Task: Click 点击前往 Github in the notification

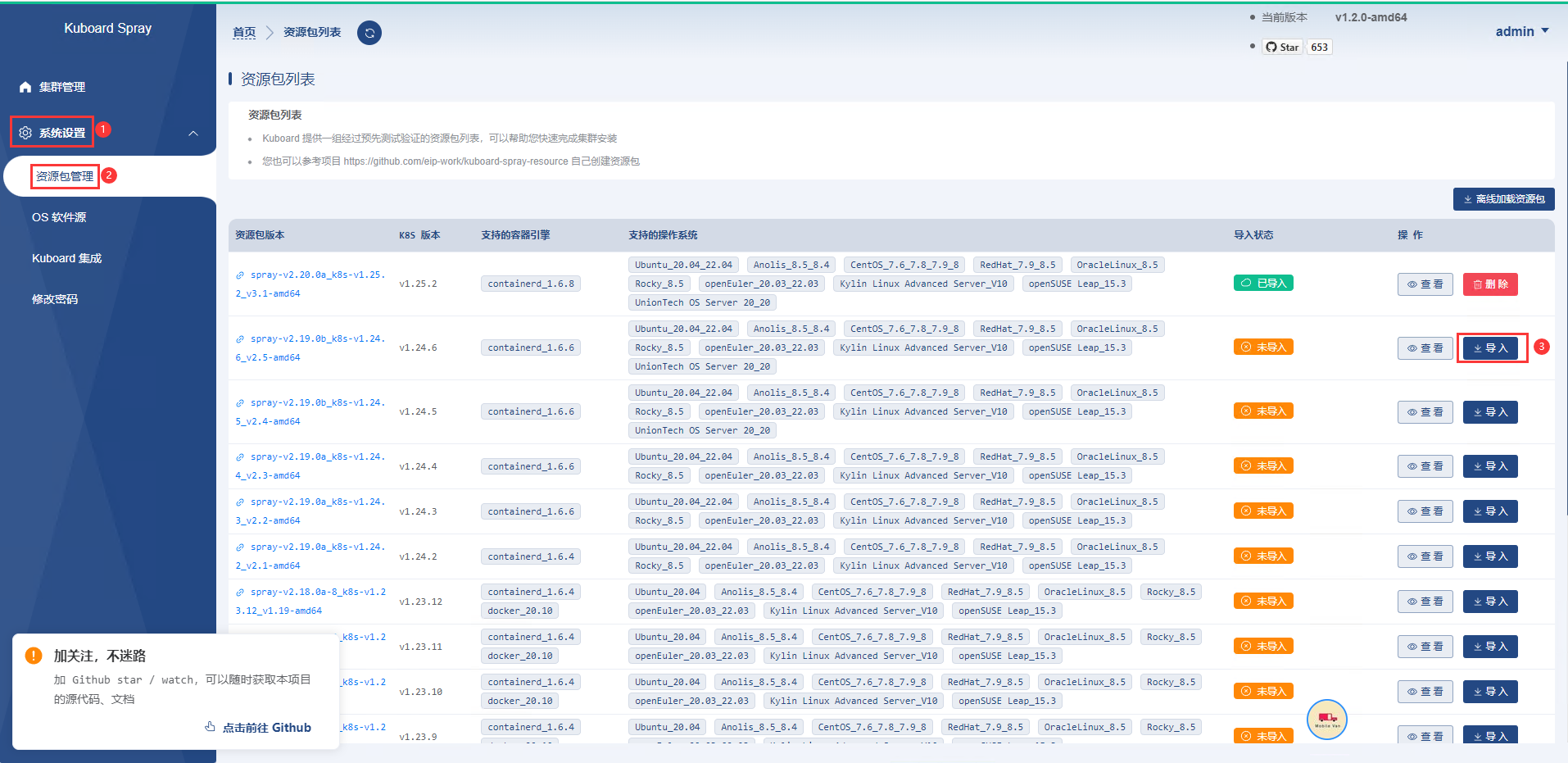Action: [258, 728]
